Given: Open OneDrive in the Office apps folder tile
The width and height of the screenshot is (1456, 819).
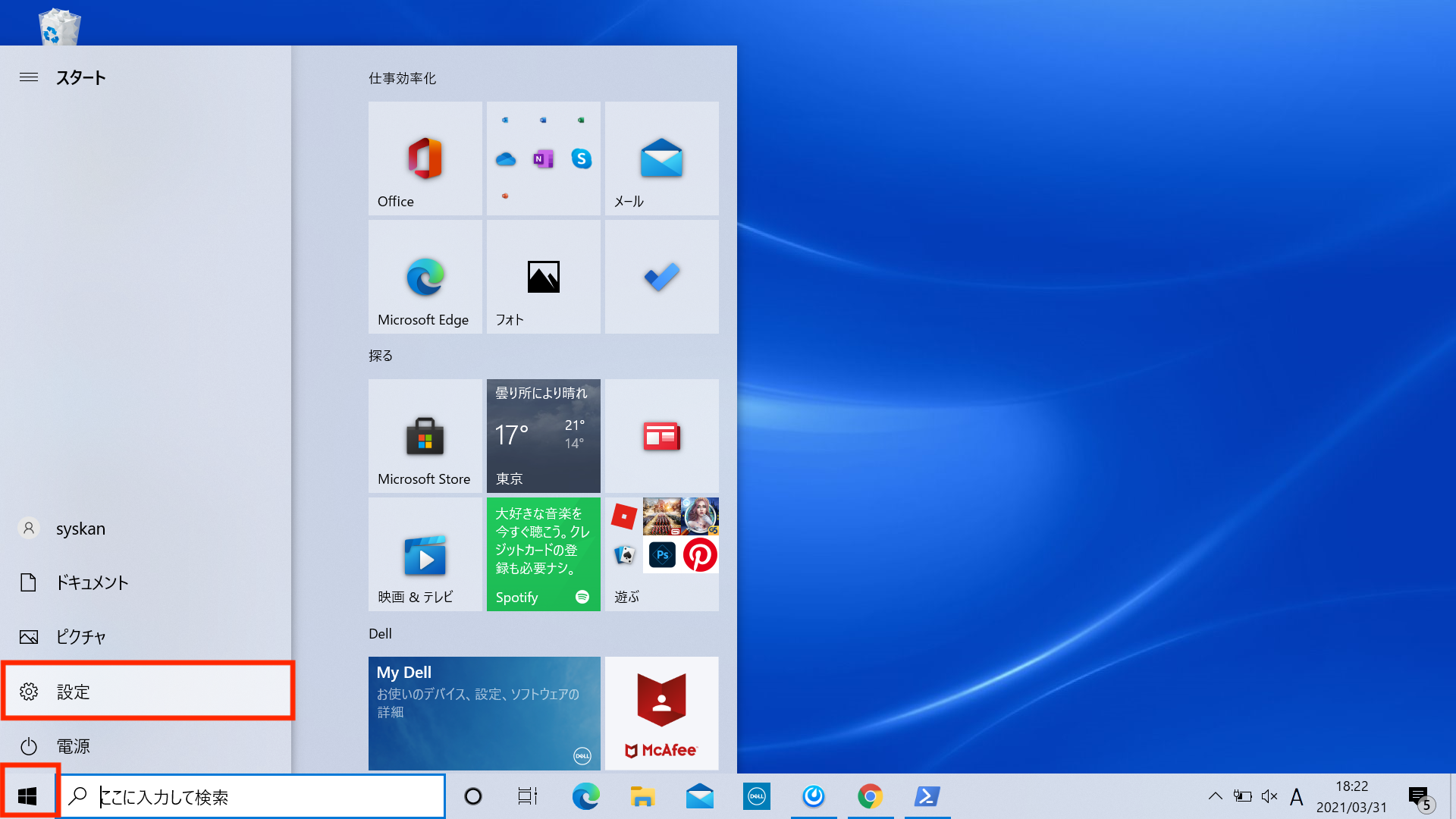Looking at the screenshot, I should (506, 159).
